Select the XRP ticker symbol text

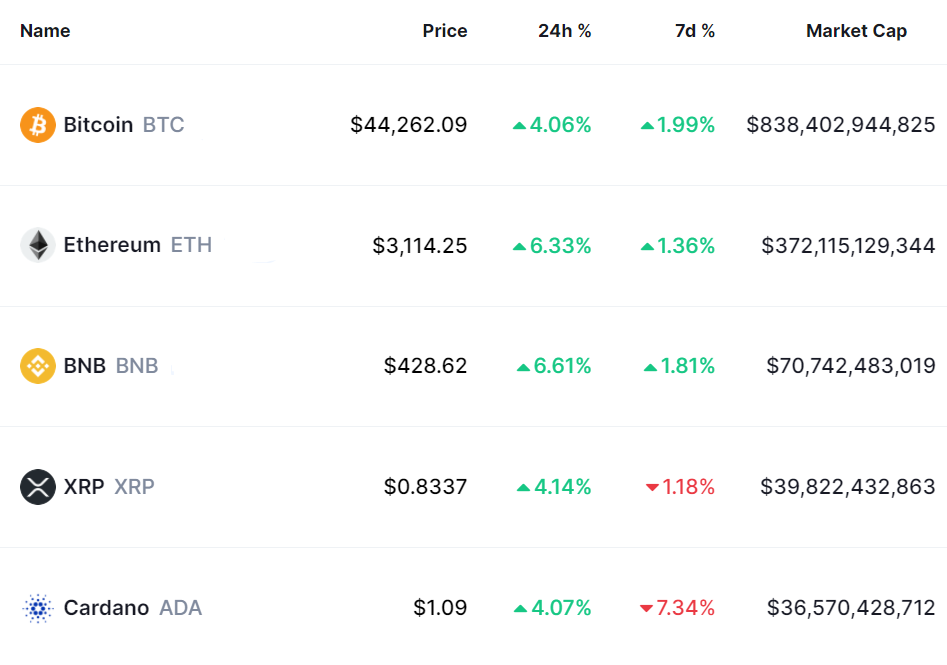134,487
